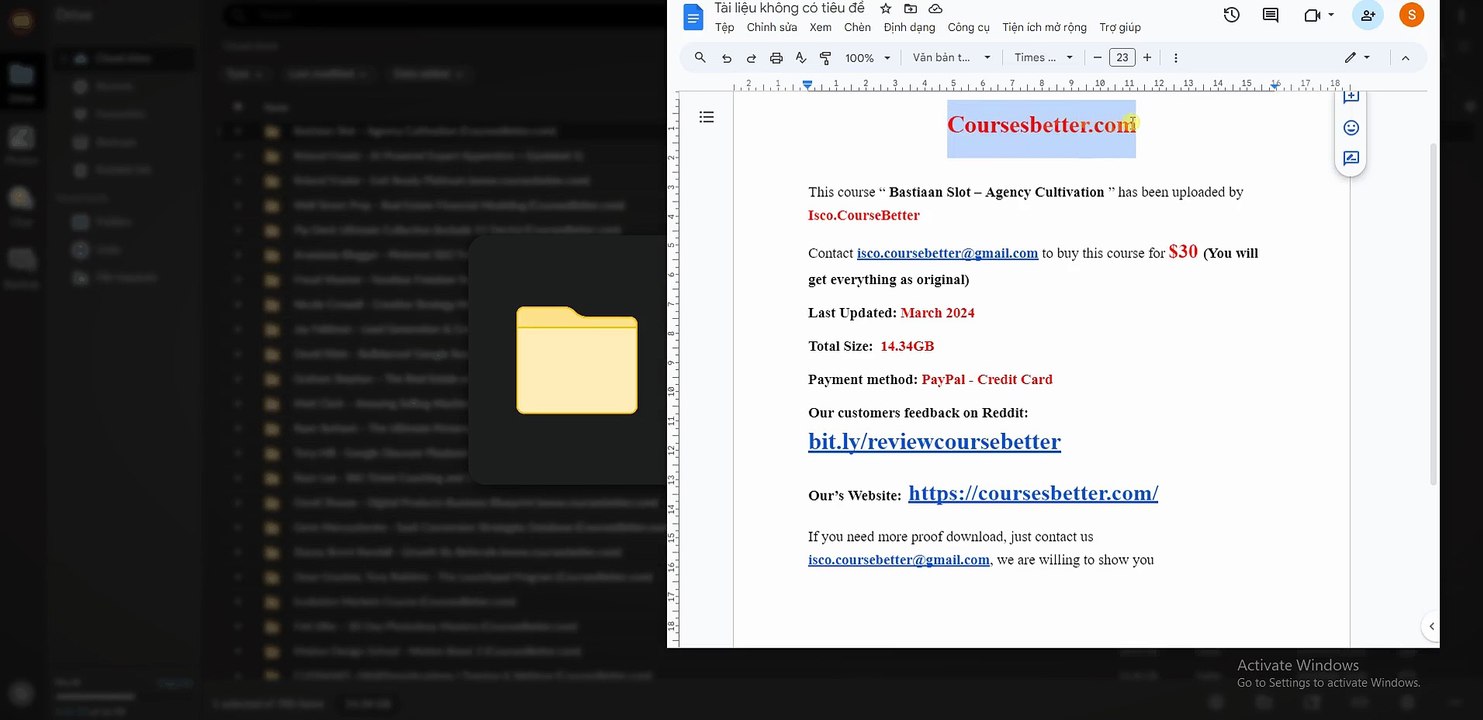Open the 'Văn bản t...' paragraph style dropdown
Viewport: 1483px width, 720px height.
[x=951, y=58]
